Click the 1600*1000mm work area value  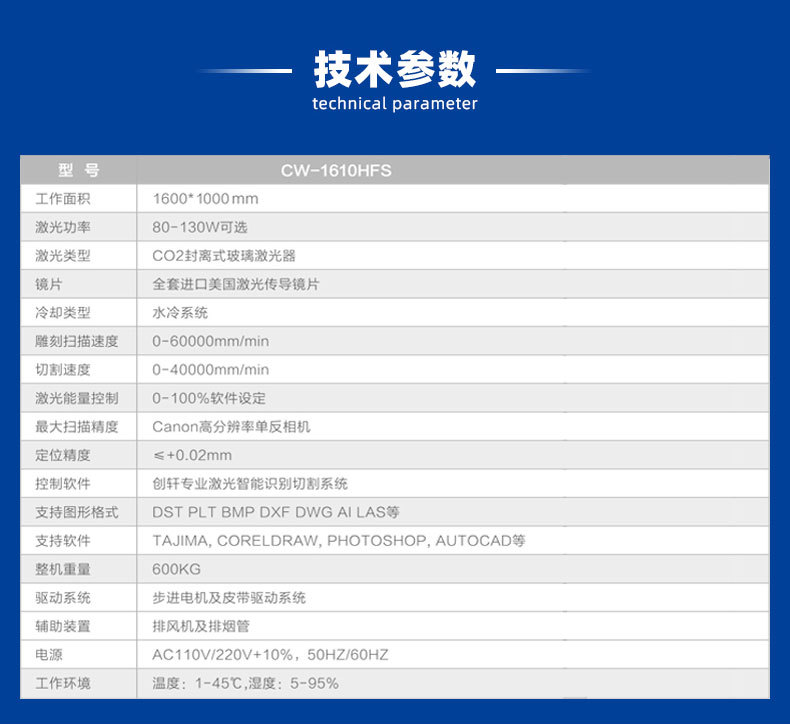pos(205,199)
